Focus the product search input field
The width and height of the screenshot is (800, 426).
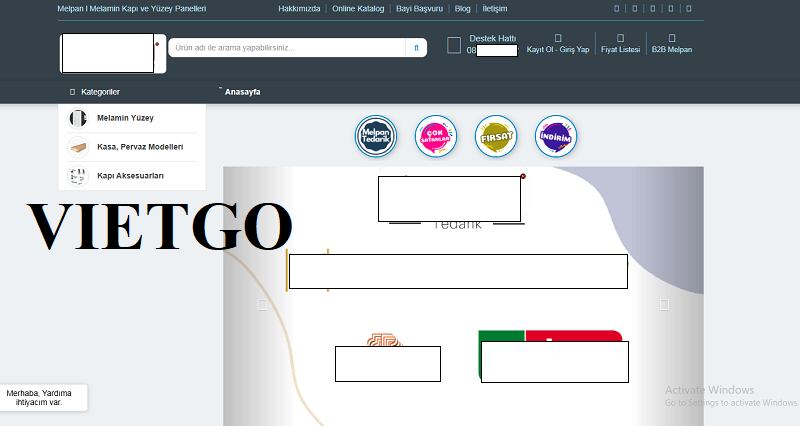pyautogui.click(x=288, y=48)
